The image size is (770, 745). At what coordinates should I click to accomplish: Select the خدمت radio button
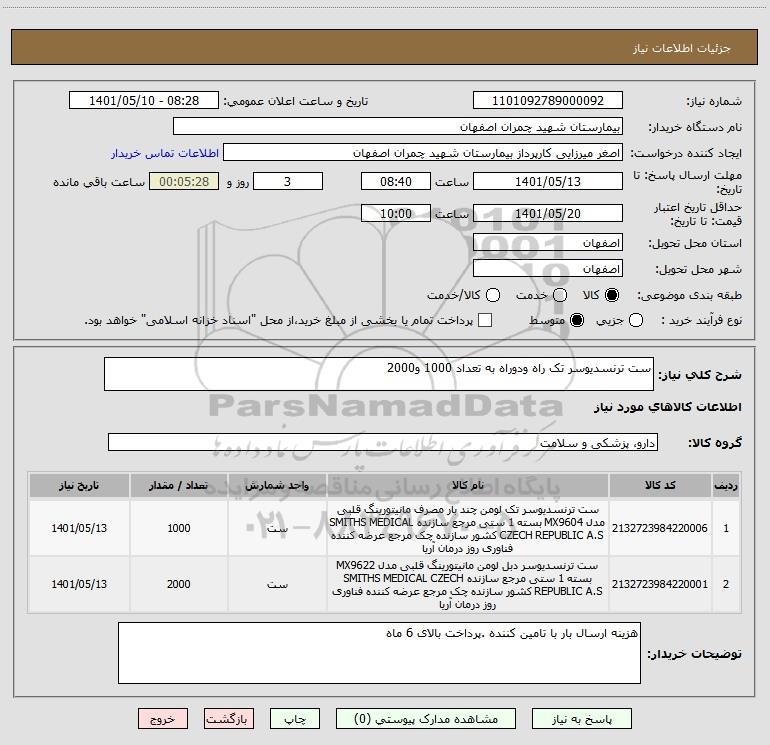560,295
